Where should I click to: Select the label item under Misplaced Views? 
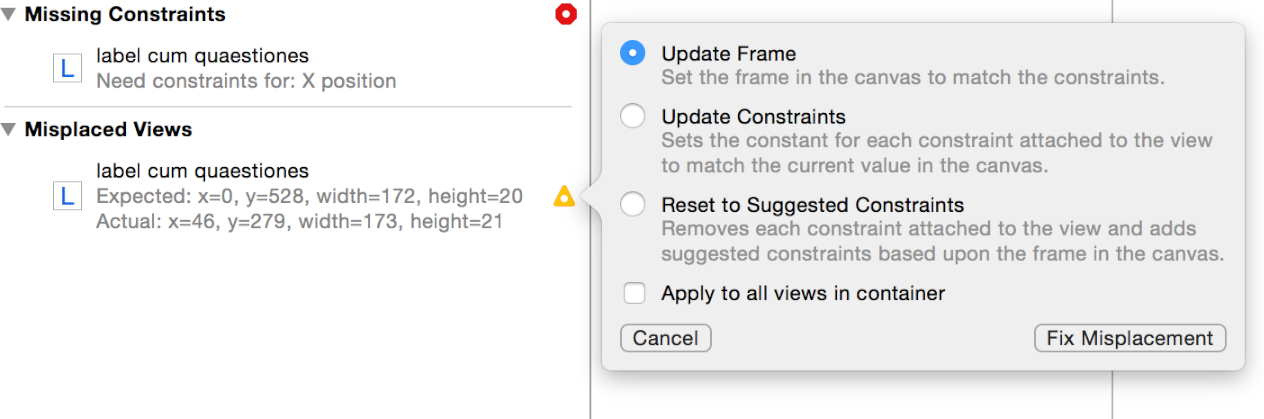[x=202, y=171]
